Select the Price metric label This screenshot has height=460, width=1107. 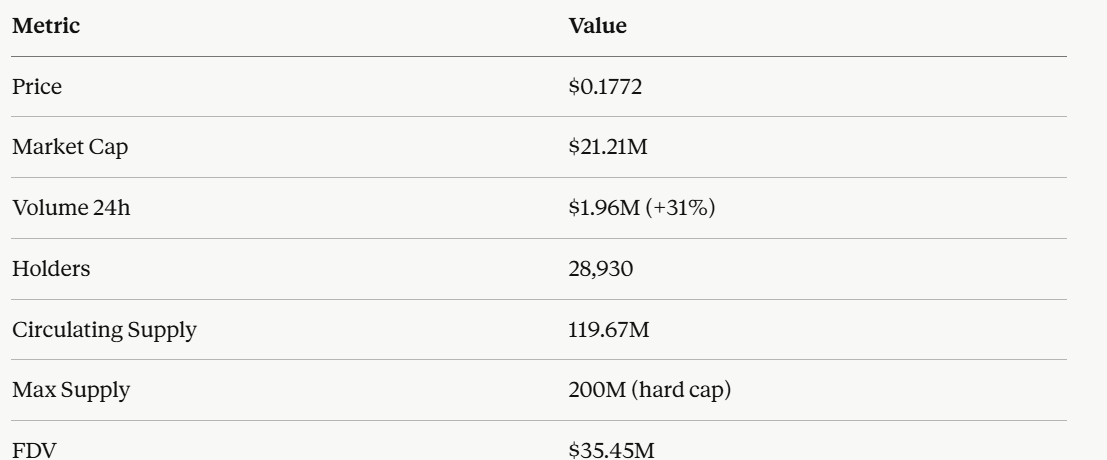[x=37, y=88]
